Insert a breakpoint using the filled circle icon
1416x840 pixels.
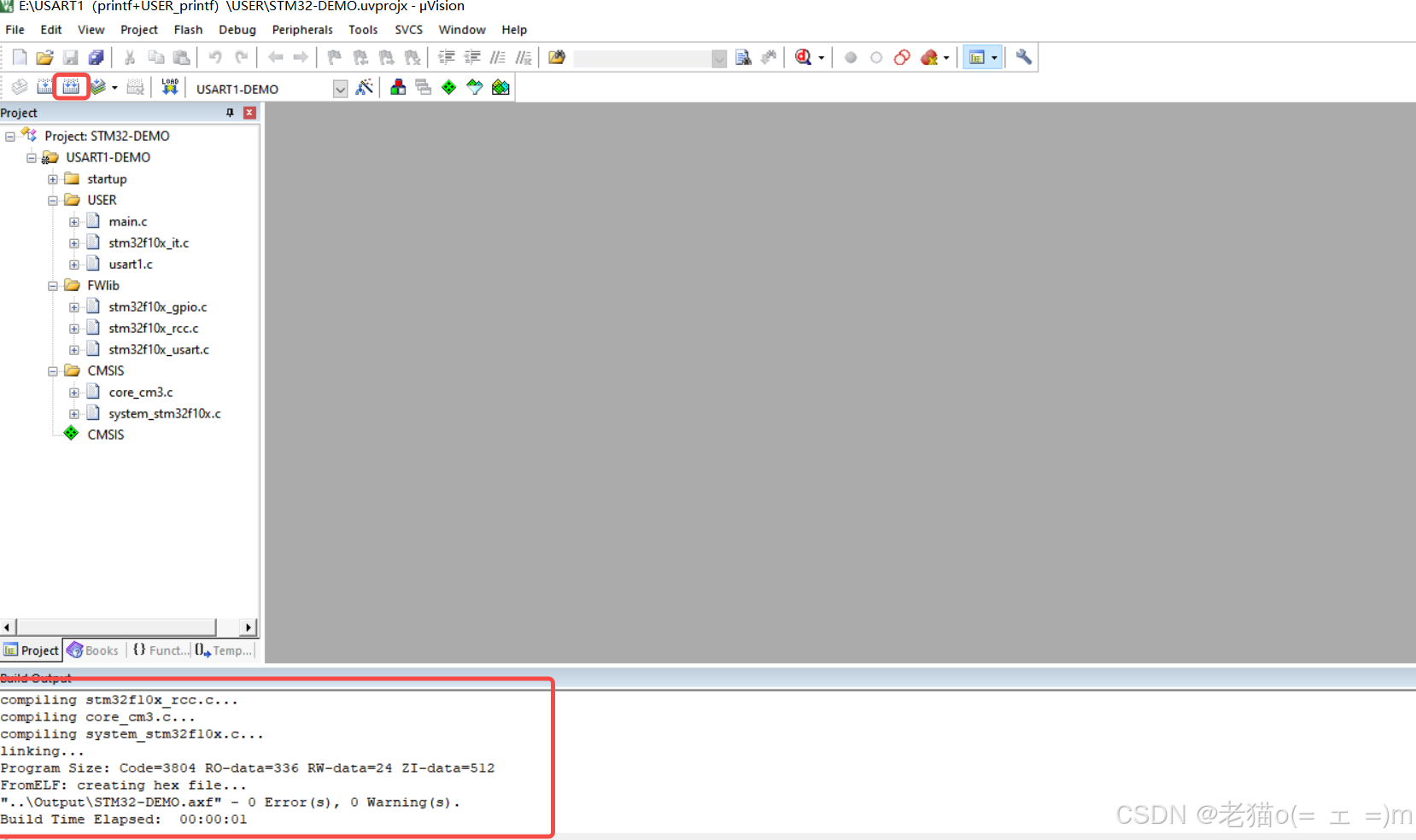coord(851,57)
